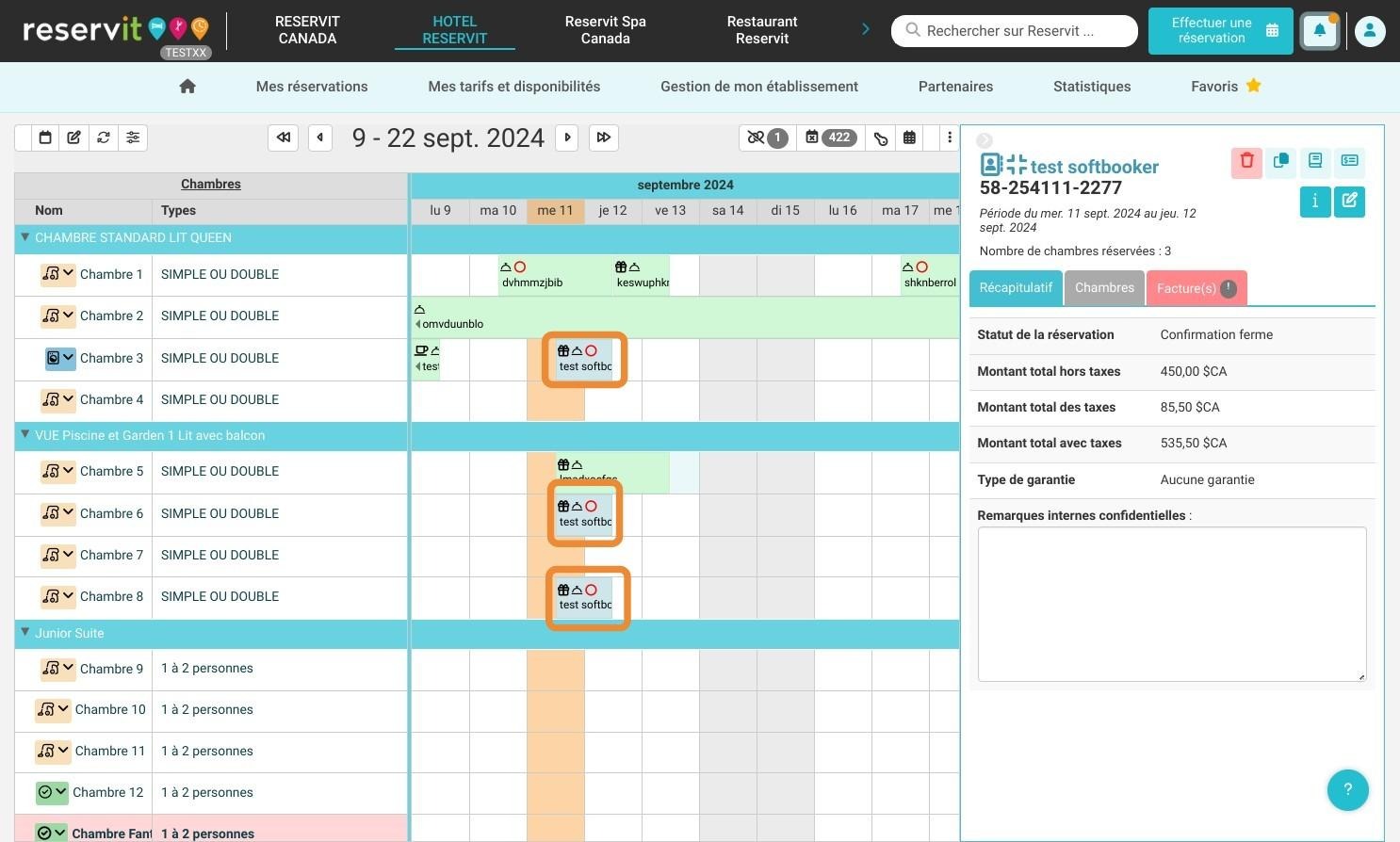Click the edit pencil icon in planning toolbar
Image resolution: width=1400 pixels, height=842 pixels.
coord(73,138)
